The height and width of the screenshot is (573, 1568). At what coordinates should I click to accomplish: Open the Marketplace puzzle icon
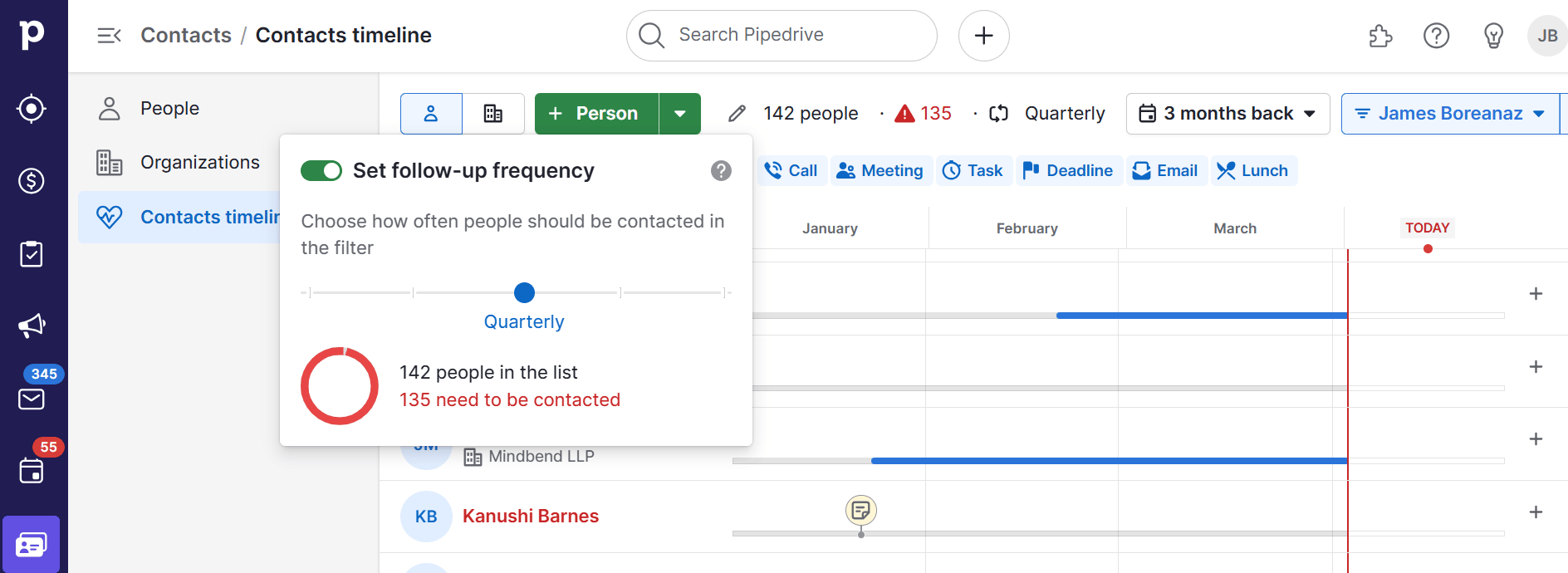tap(1380, 36)
